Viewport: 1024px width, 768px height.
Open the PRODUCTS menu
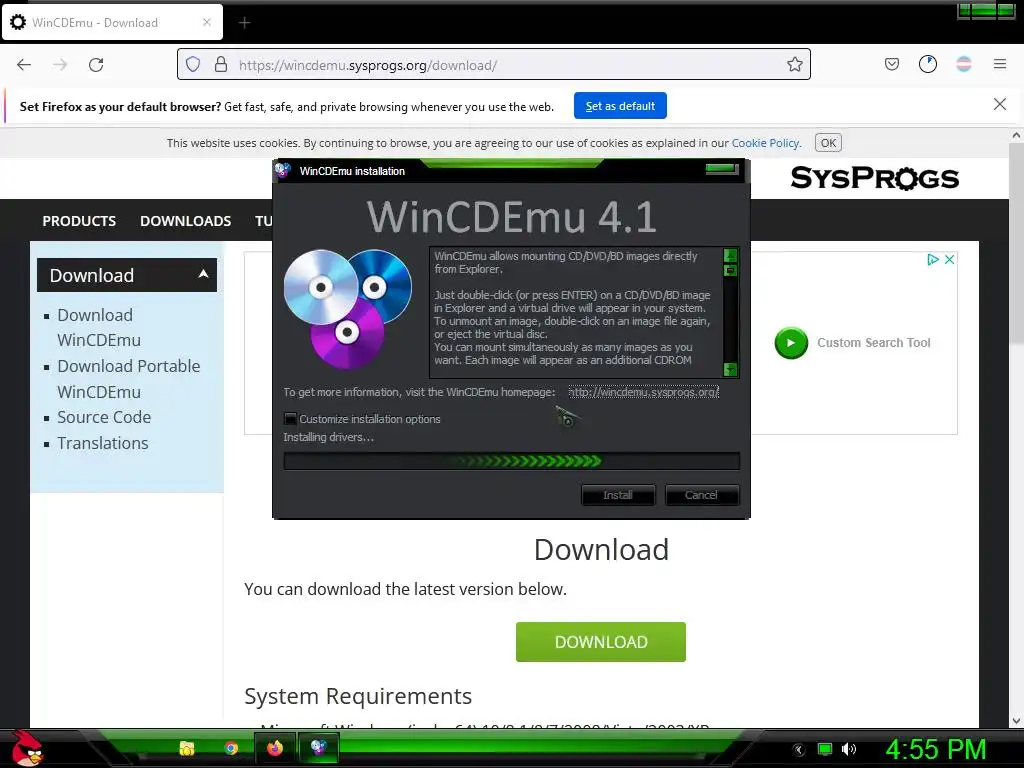coord(79,221)
